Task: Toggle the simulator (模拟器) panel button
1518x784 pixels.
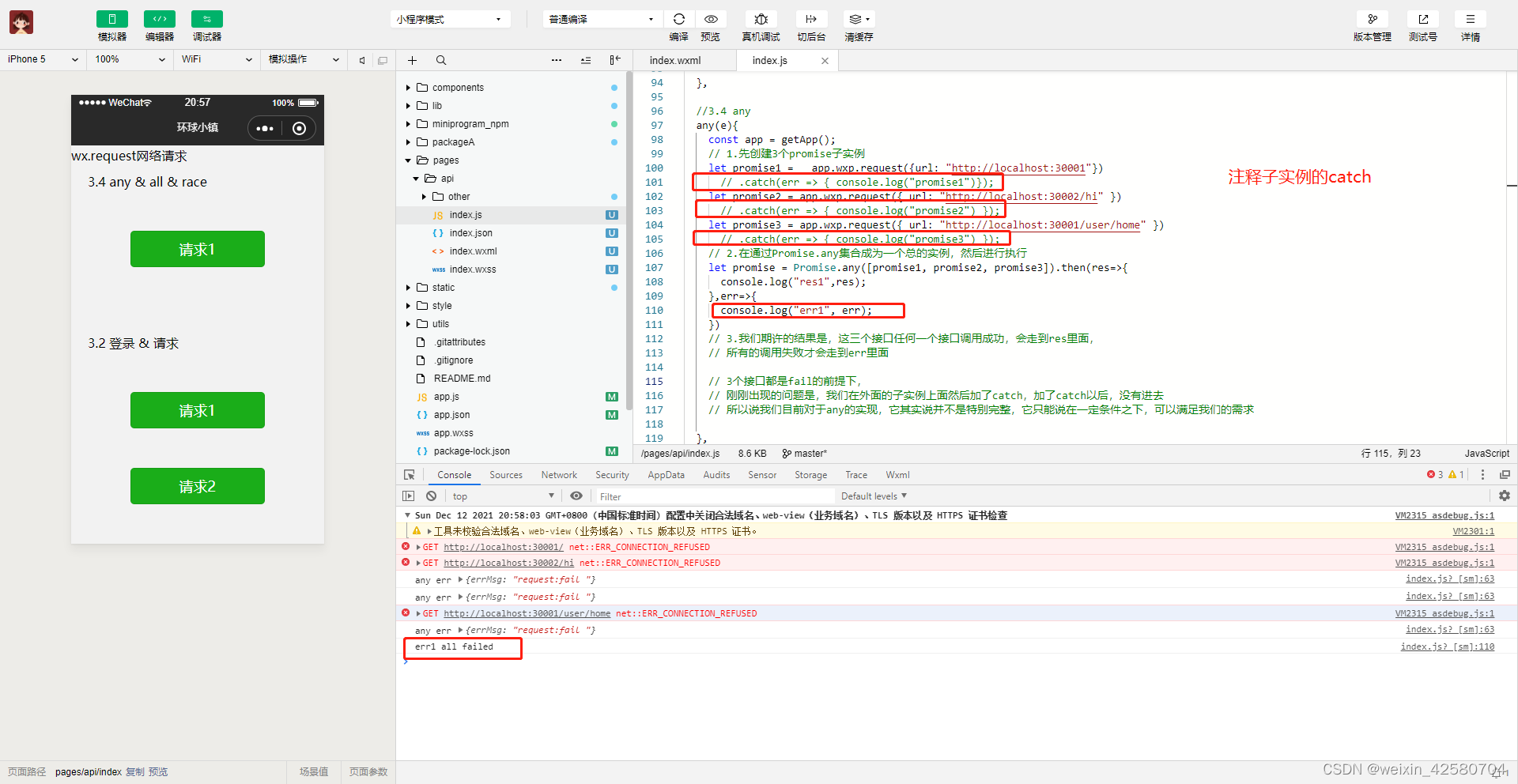Action: pyautogui.click(x=111, y=19)
